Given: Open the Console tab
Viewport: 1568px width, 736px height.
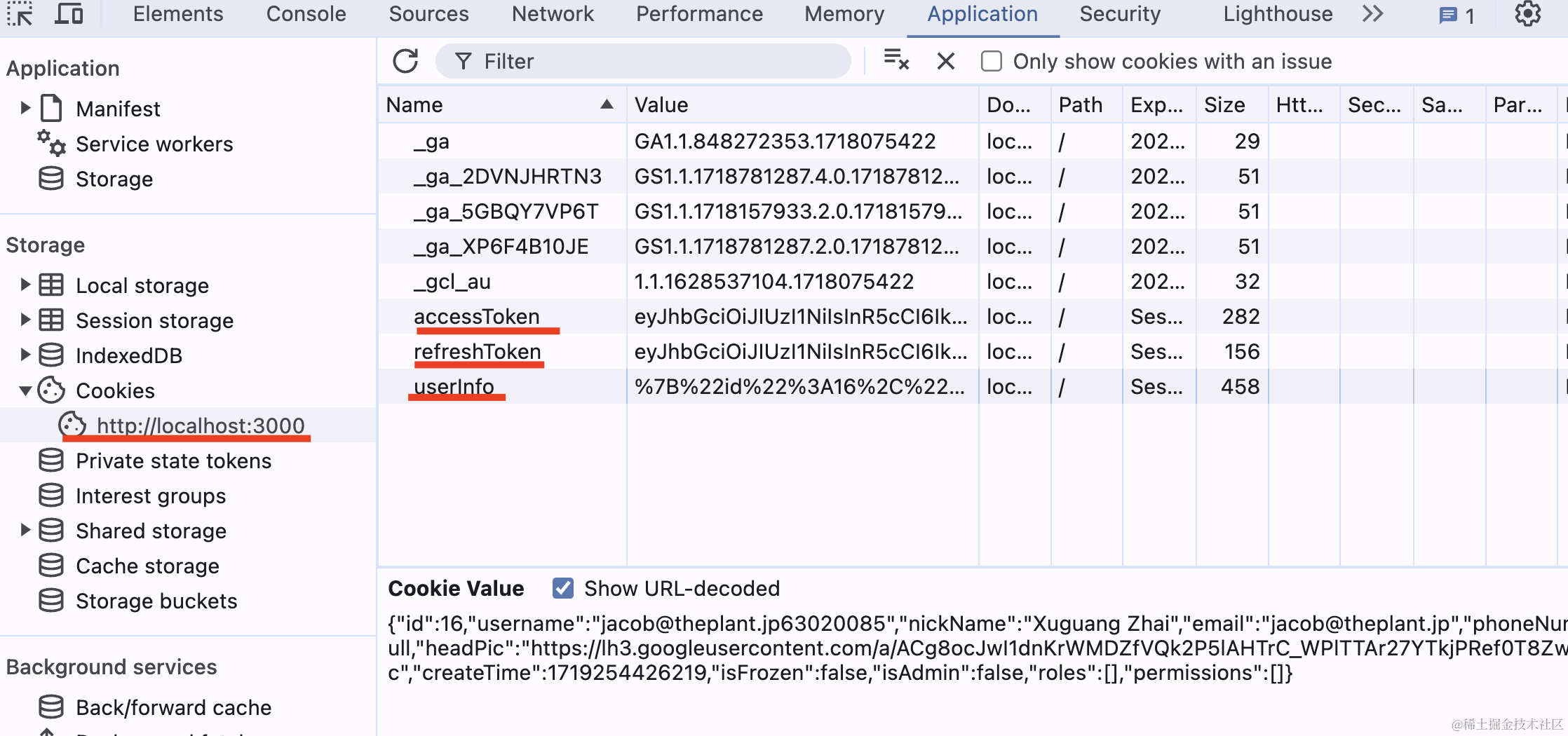Looking at the screenshot, I should pos(306,14).
